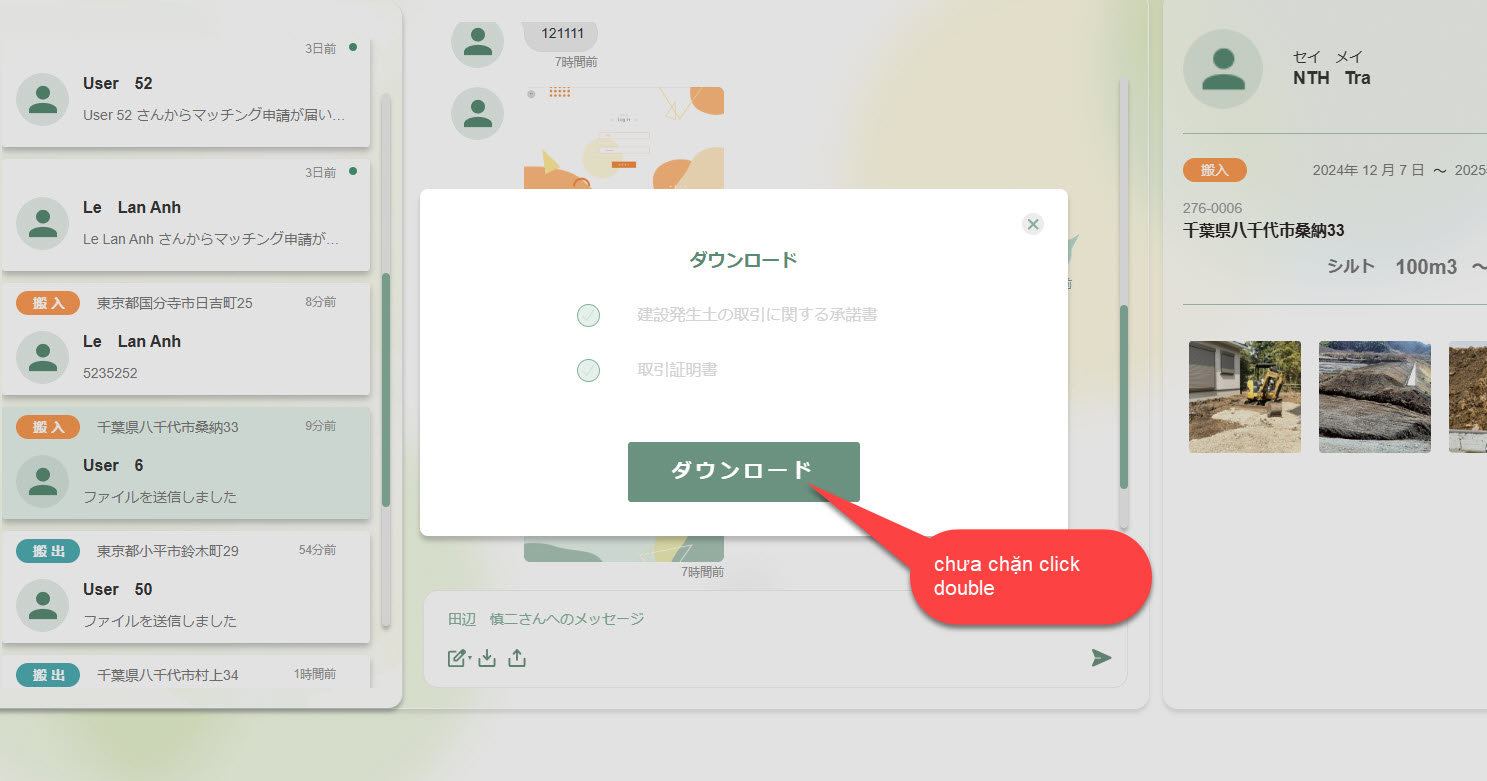1487x781 pixels.
Task: Click Le Lan Anh's avatar in 5235252 chat
Action: 42,357
